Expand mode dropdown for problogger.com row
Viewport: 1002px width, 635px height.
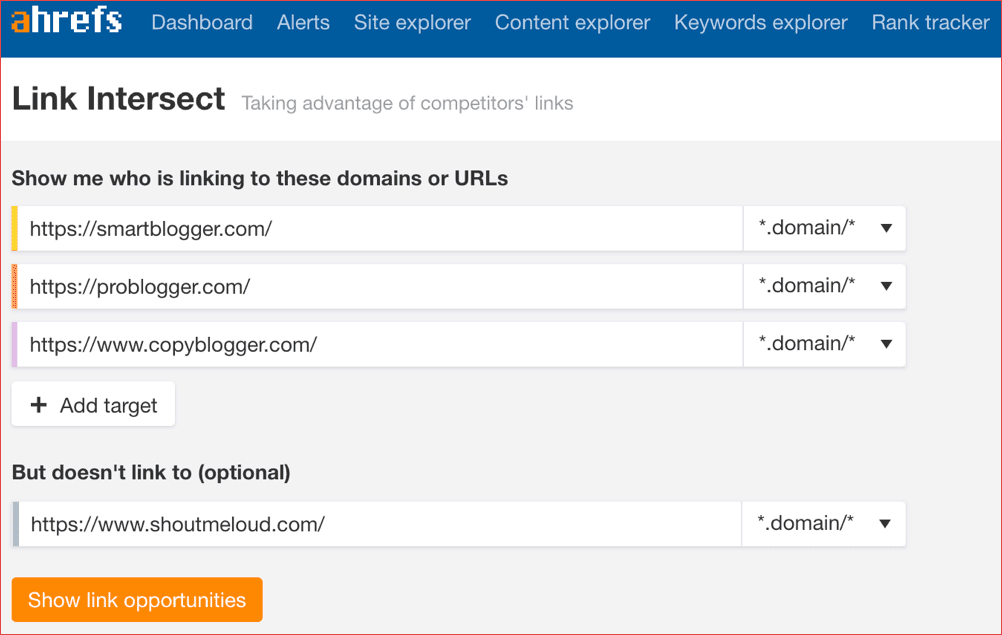coord(824,286)
